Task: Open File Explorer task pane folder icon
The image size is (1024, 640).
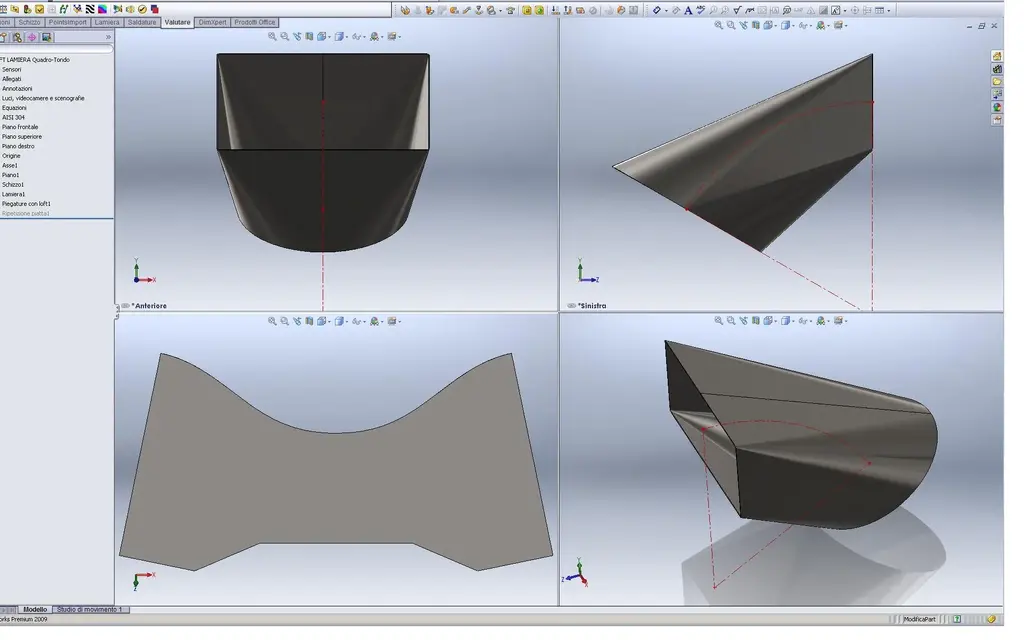Action: pos(997,82)
